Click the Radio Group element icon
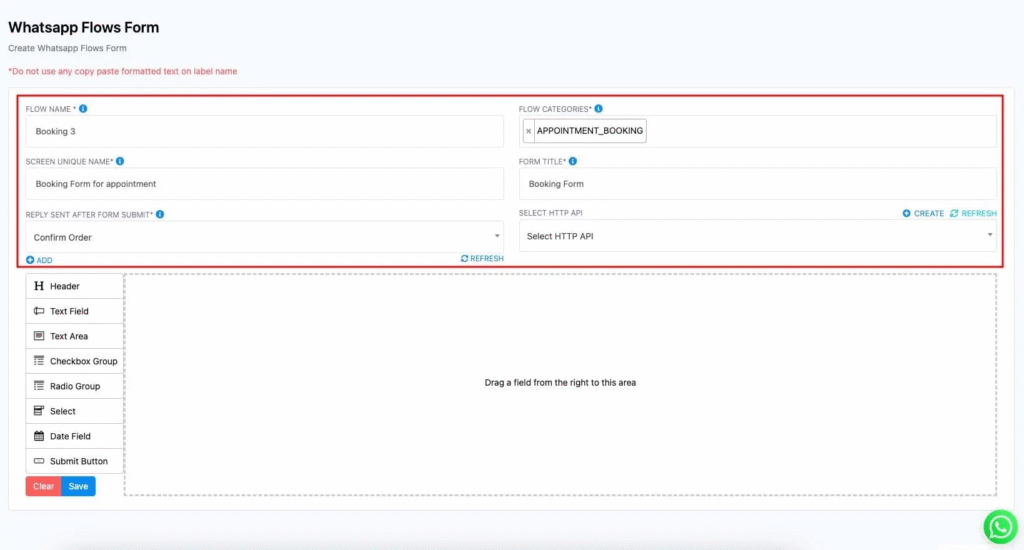1024x550 pixels. pyautogui.click(x=39, y=386)
